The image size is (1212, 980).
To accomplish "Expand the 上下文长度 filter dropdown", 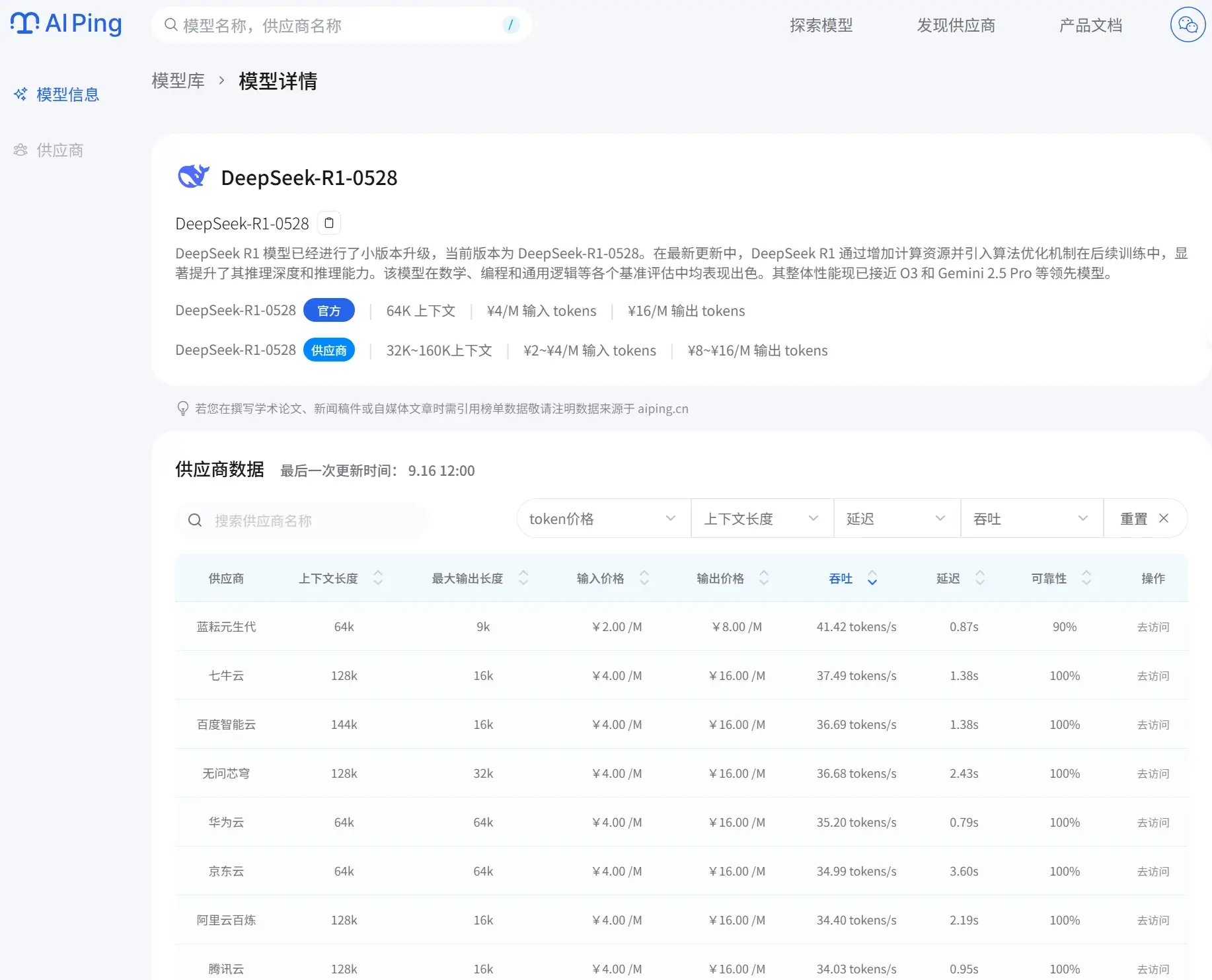I will click(x=761, y=519).
